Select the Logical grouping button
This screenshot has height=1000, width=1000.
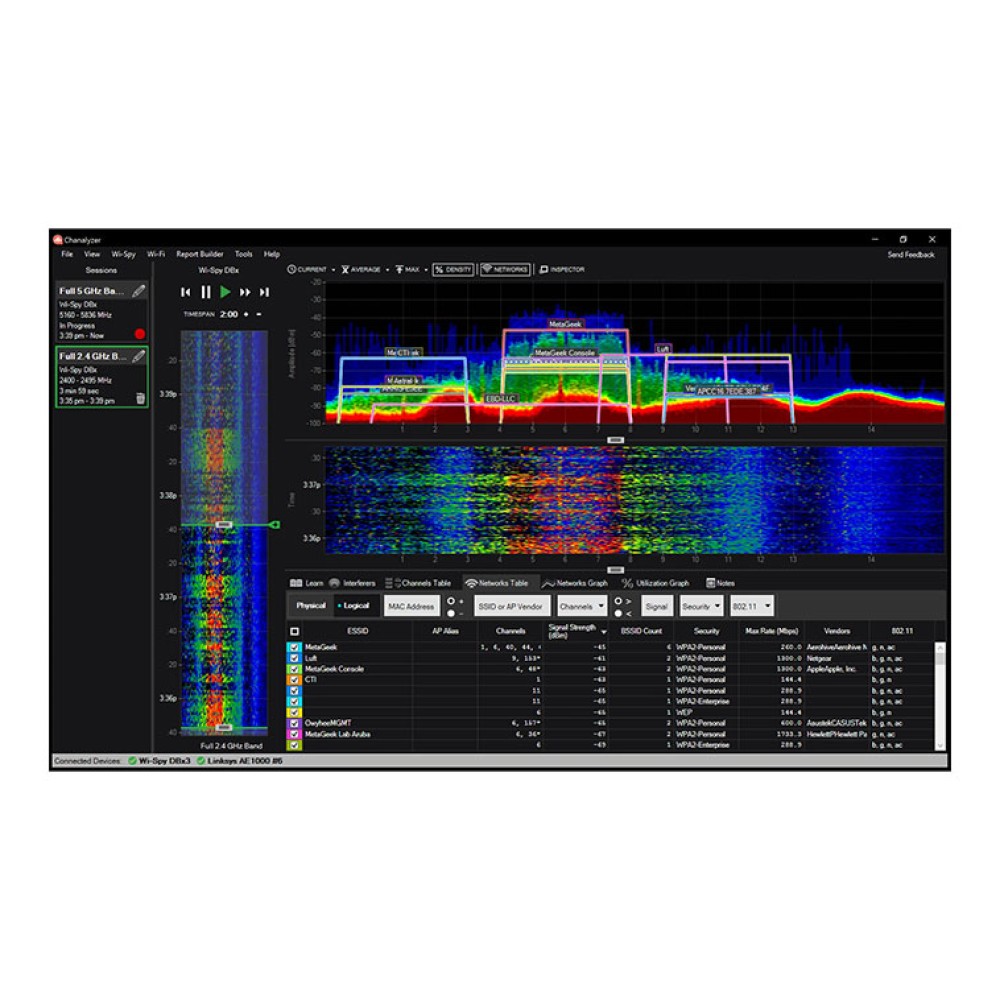click(355, 606)
